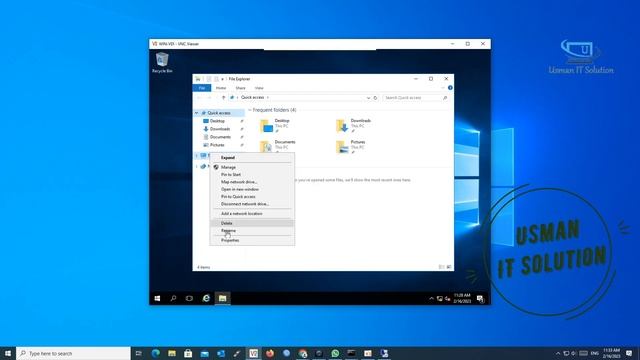
Task: Select Pictures in the navigation pane
Action: click(217, 145)
